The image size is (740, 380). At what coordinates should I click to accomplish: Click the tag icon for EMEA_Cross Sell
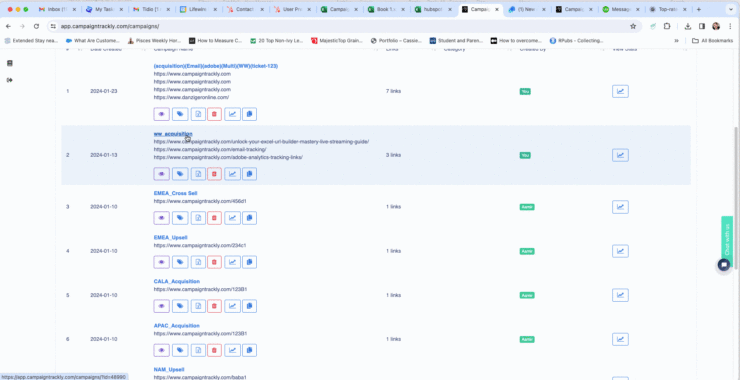(180, 218)
